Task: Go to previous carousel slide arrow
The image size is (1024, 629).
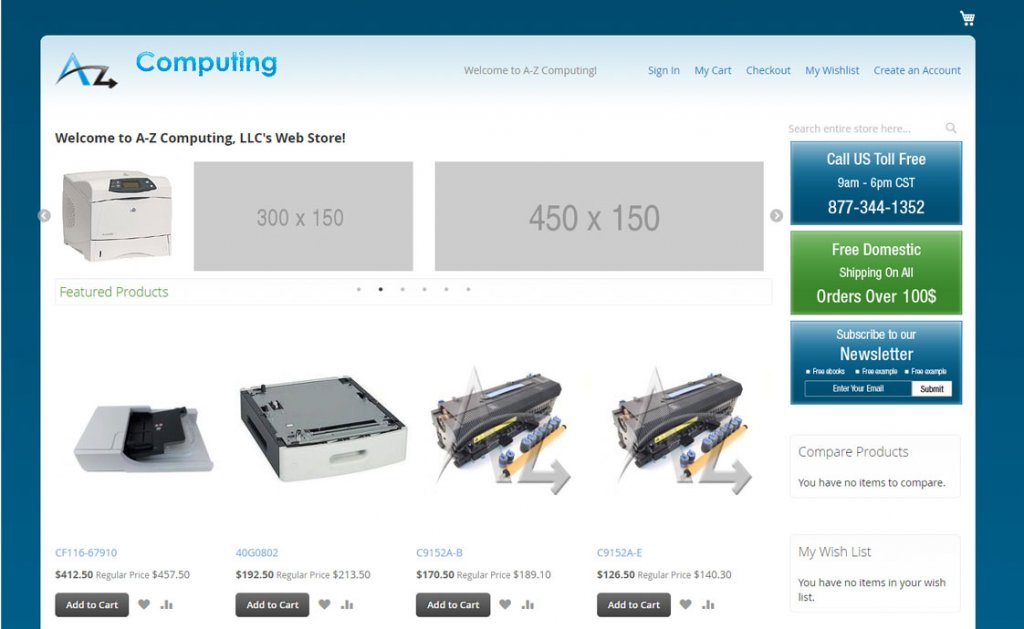Action: 44,216
